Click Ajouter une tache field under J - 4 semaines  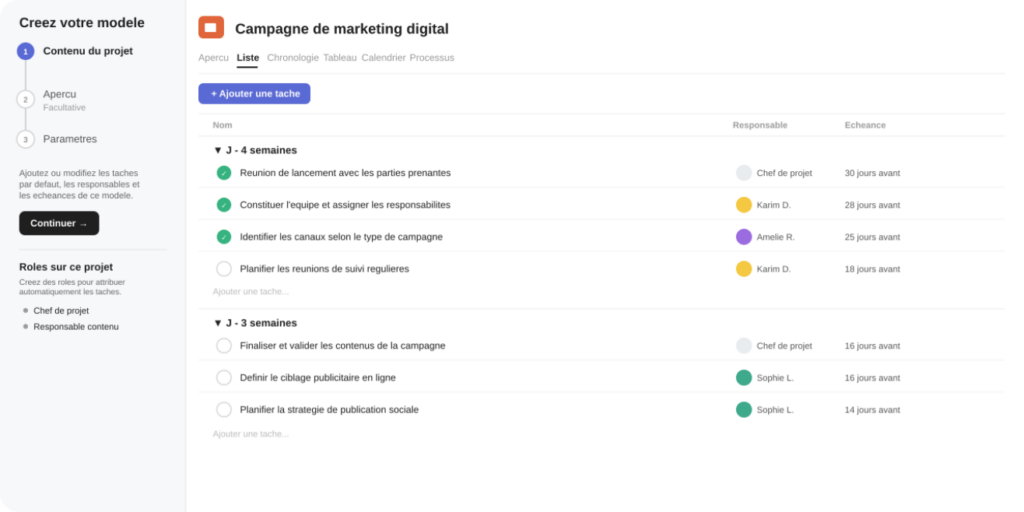pyautogui.click(x=251, y=292)
